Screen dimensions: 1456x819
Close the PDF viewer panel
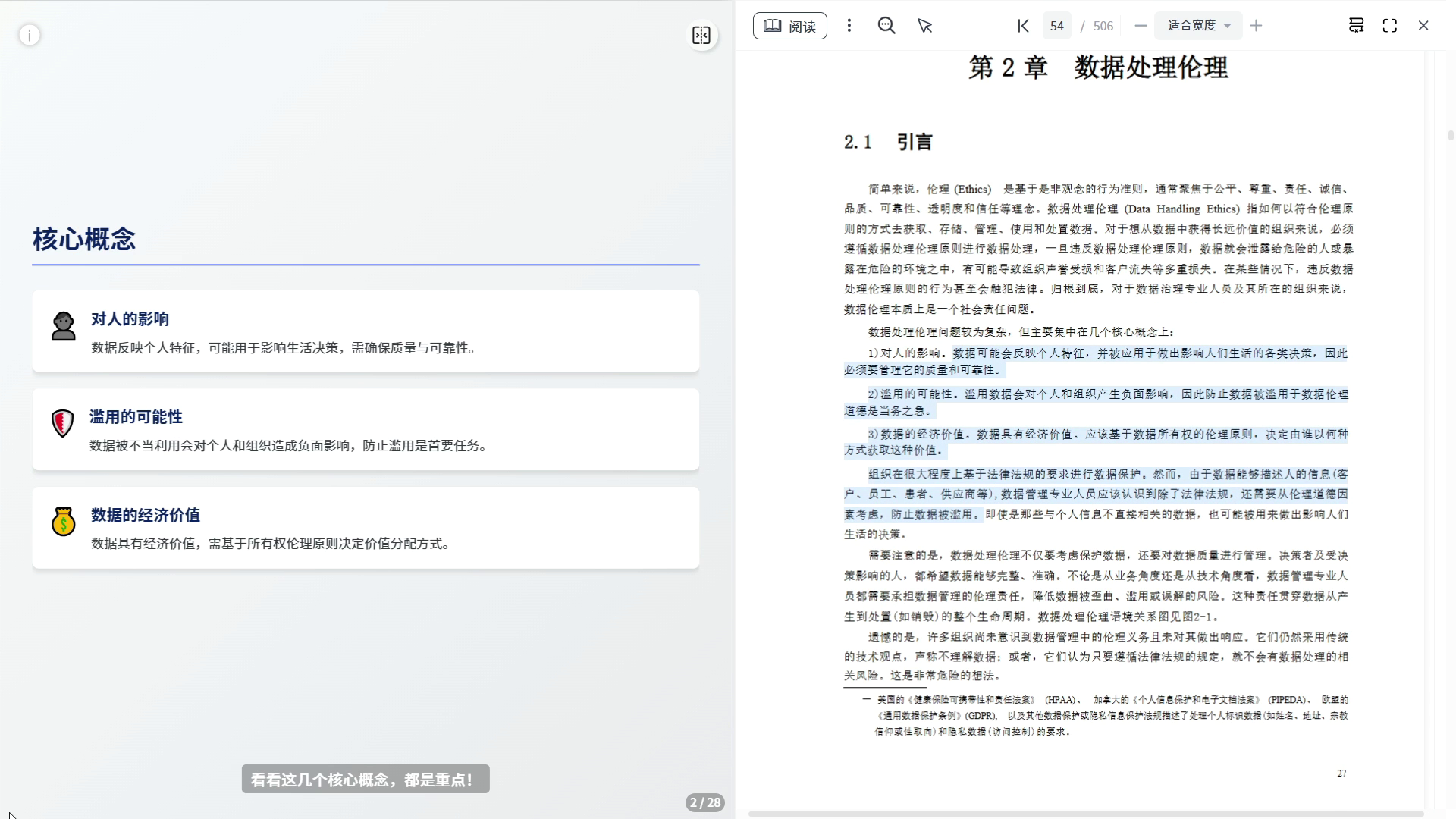click(1423, 26)
